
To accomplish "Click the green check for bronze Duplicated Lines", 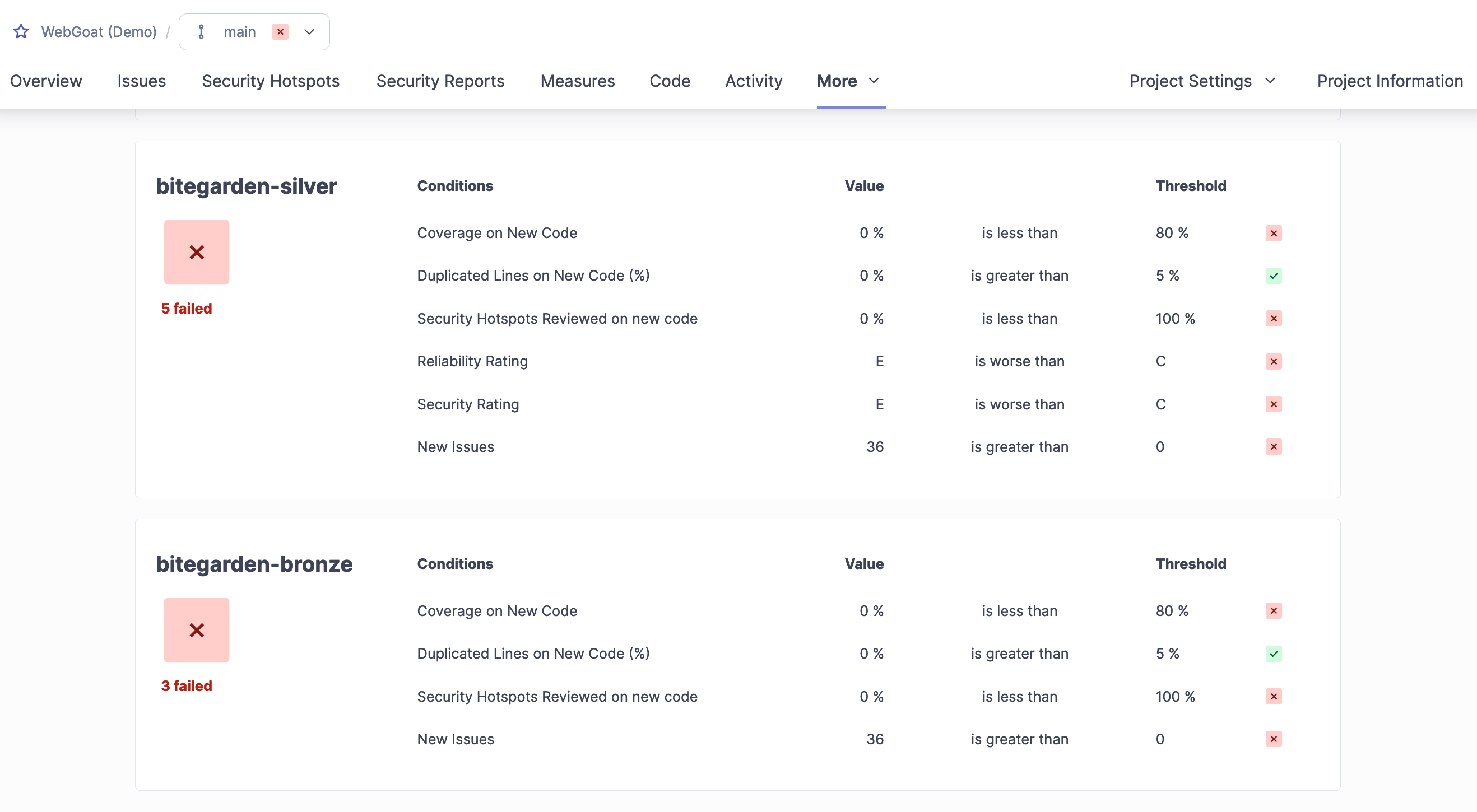I will (1274, 654).
